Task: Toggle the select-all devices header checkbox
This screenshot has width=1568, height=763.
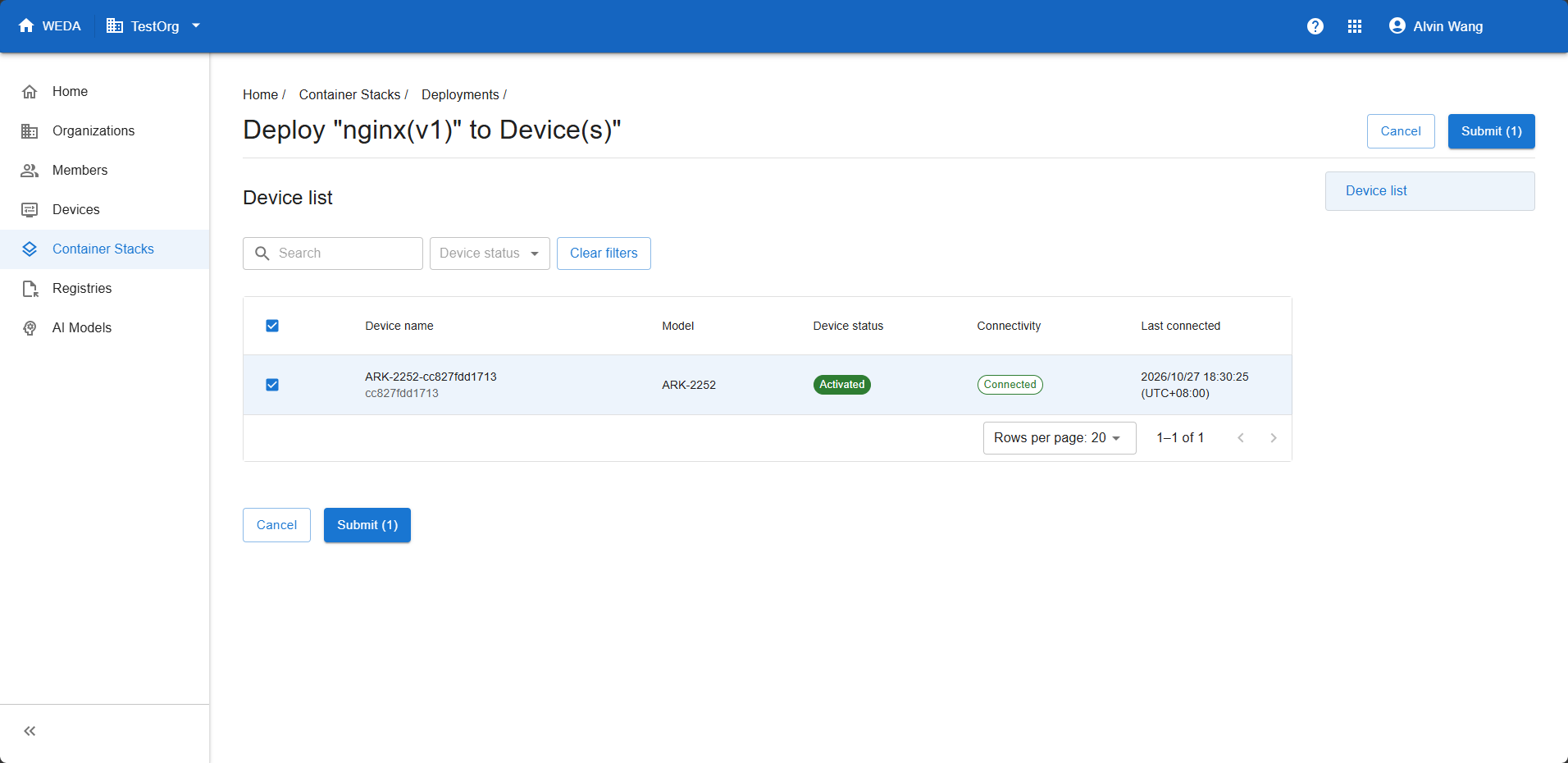Action: 272,326
